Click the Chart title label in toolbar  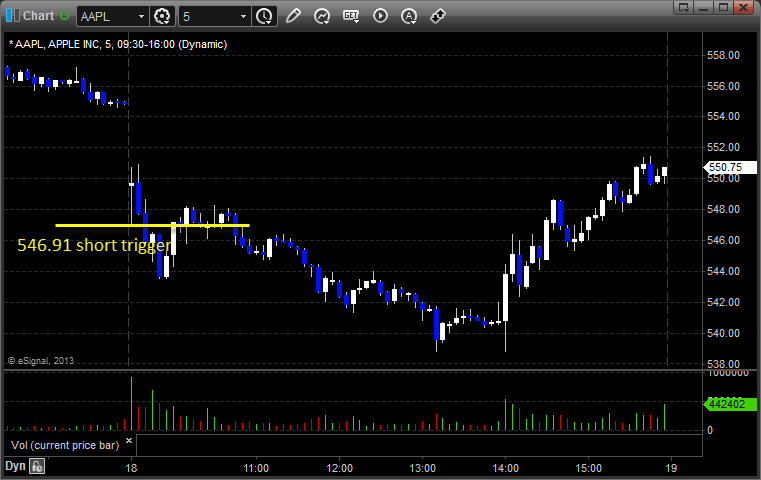(x=38, y=16)
